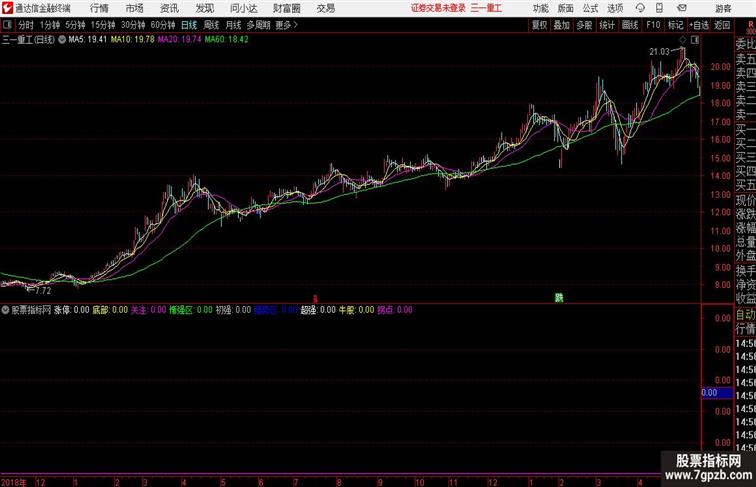Expand the 更多 periods list
The height and width of the screenshot is (487, 756).
tap(286, 25)
